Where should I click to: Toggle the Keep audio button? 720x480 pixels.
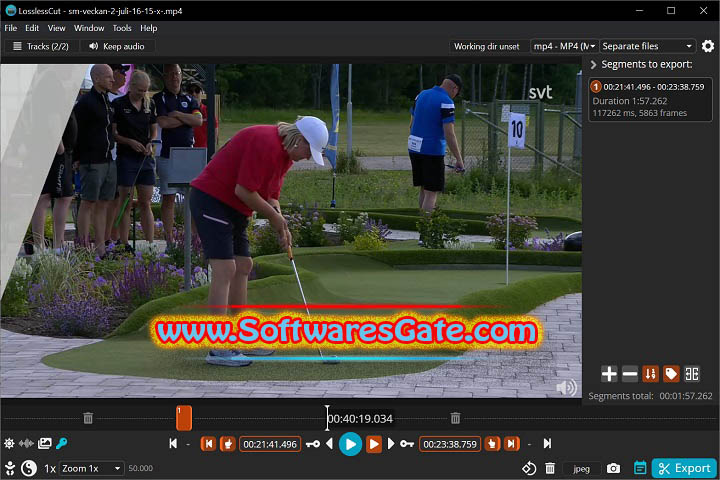(117, 46)
